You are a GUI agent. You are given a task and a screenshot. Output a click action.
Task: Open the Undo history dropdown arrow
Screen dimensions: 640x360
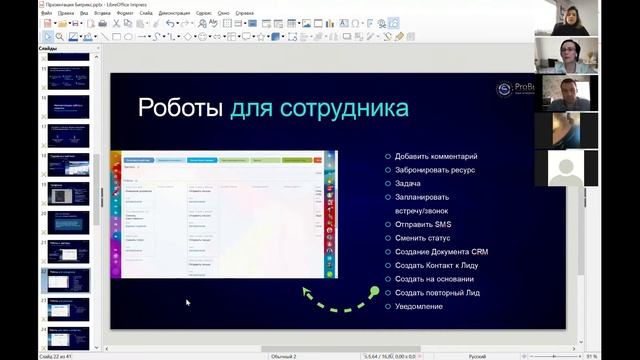click(x=178, y=24)
